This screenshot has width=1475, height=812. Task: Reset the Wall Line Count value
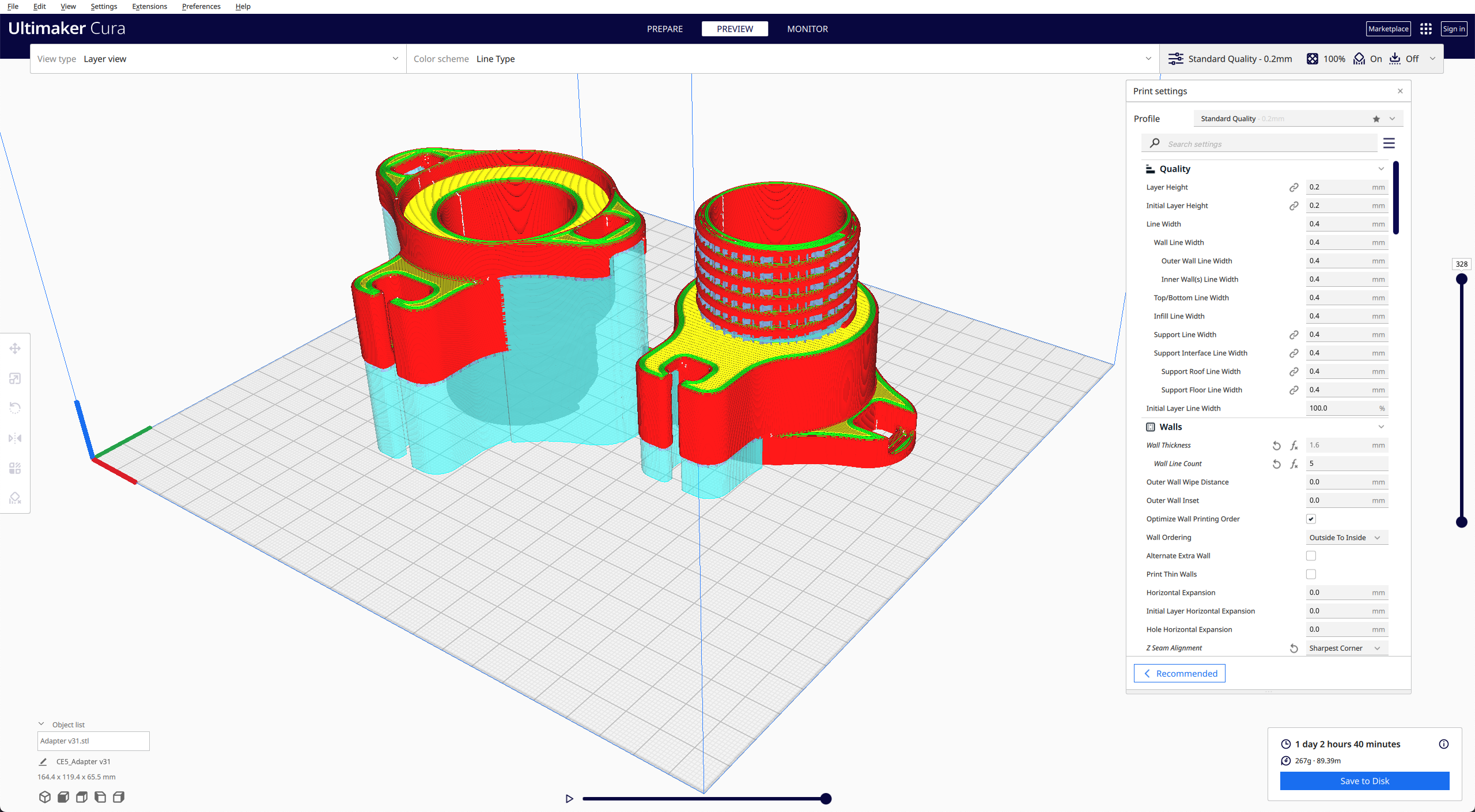tap(1277, 464)
